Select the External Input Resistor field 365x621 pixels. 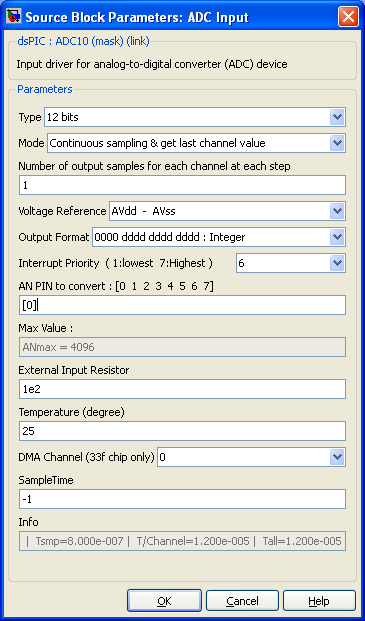coord(182,389)
